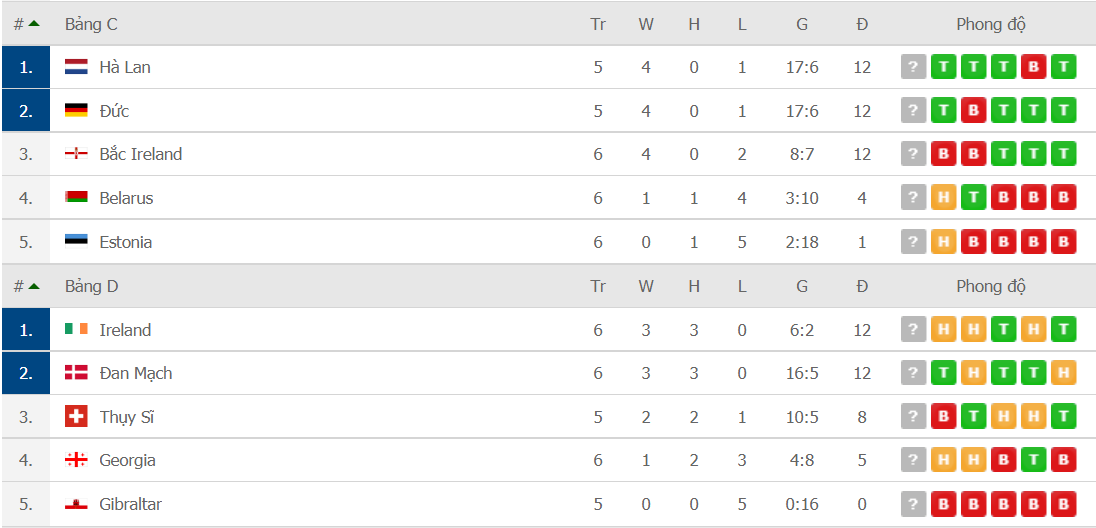Click the Georgia flag icon

pos(76,460)
